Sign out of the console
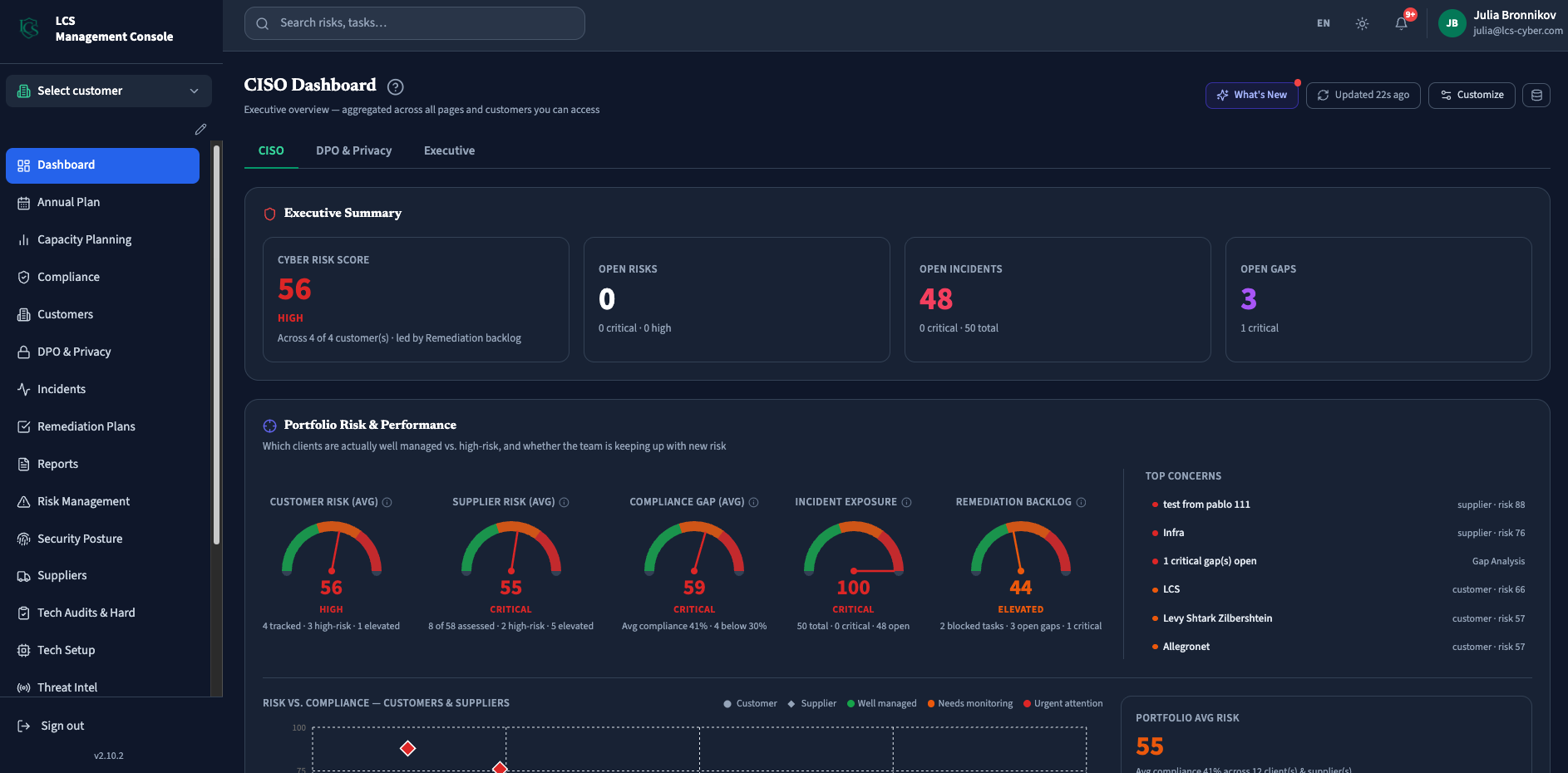 pos(52,726)
